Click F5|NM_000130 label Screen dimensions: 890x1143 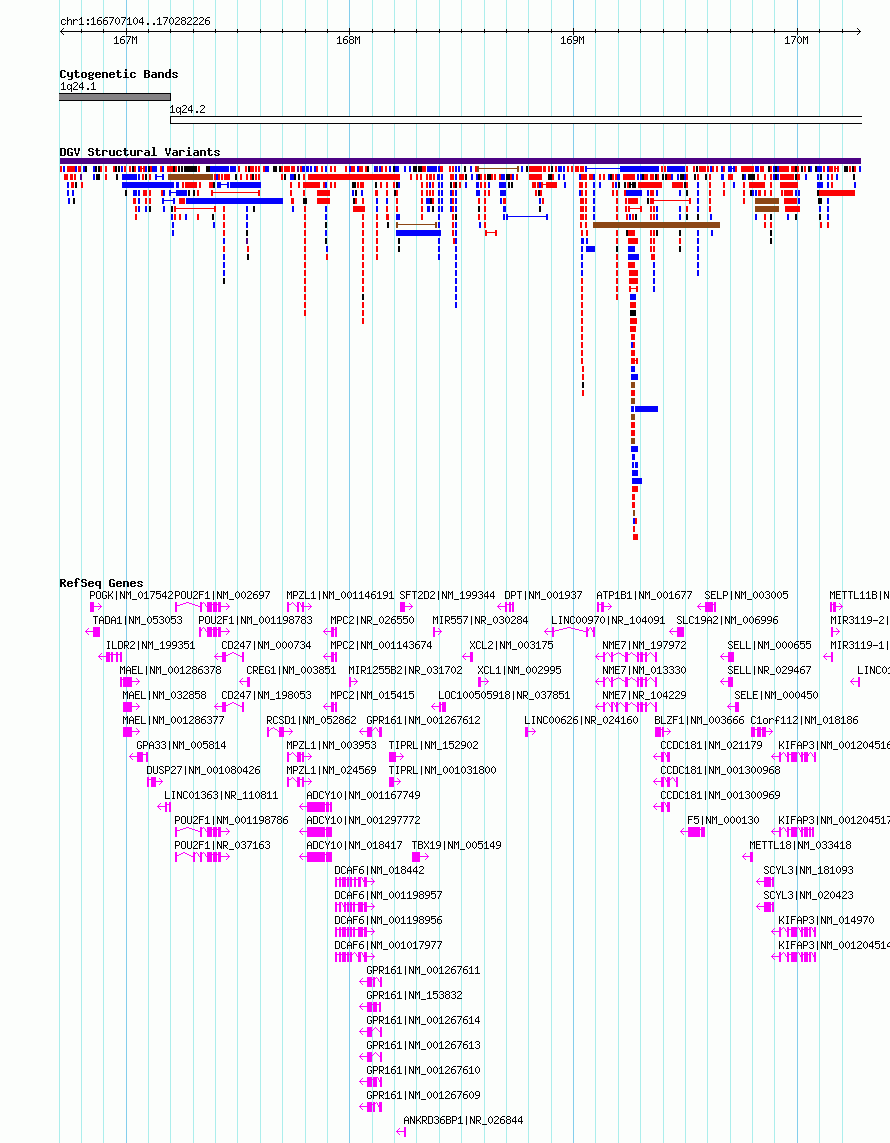723,820
